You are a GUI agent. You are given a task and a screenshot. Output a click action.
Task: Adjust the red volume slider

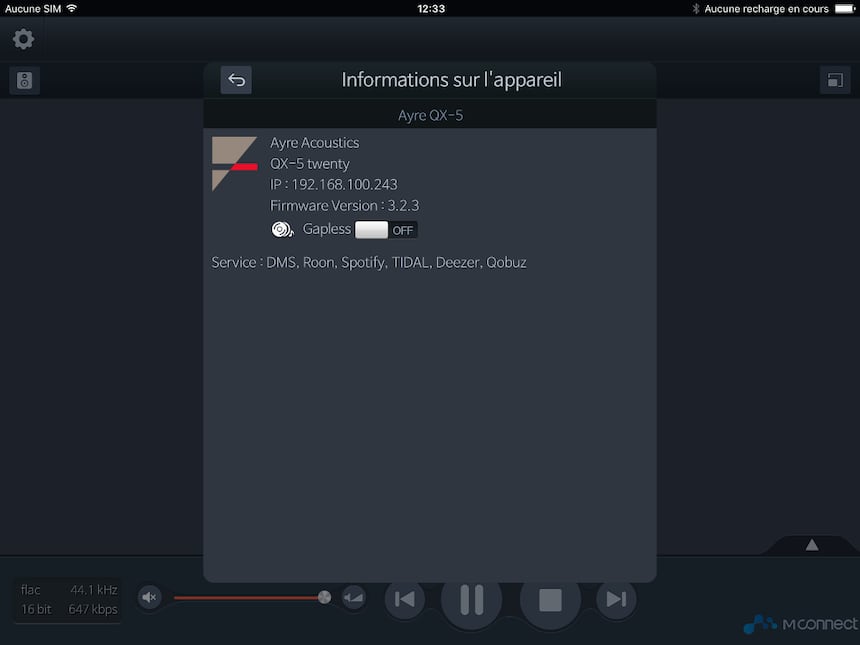[252, 597]
